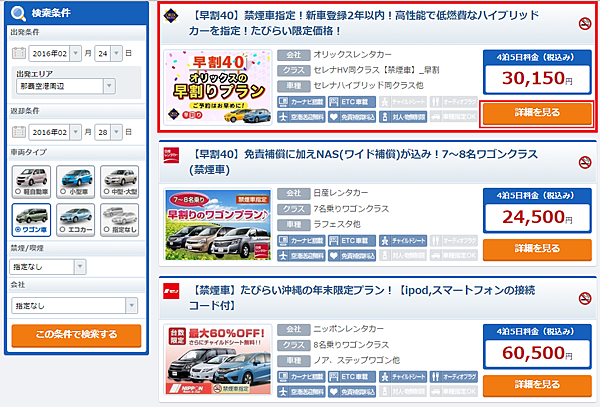This screenshot has width=600, height=407.
Task: Select the 軽自動車 vehicle type
Action: 31,182
